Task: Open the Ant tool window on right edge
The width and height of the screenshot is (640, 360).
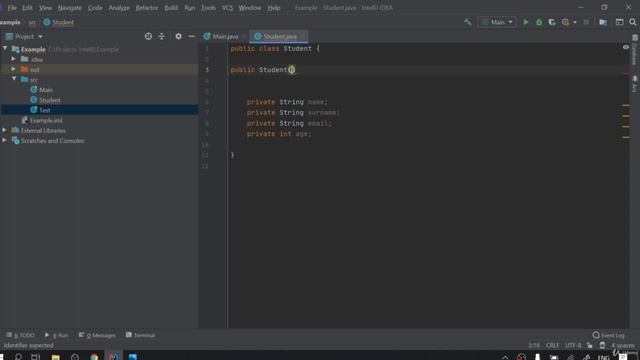Action: (x=635, y=84)
